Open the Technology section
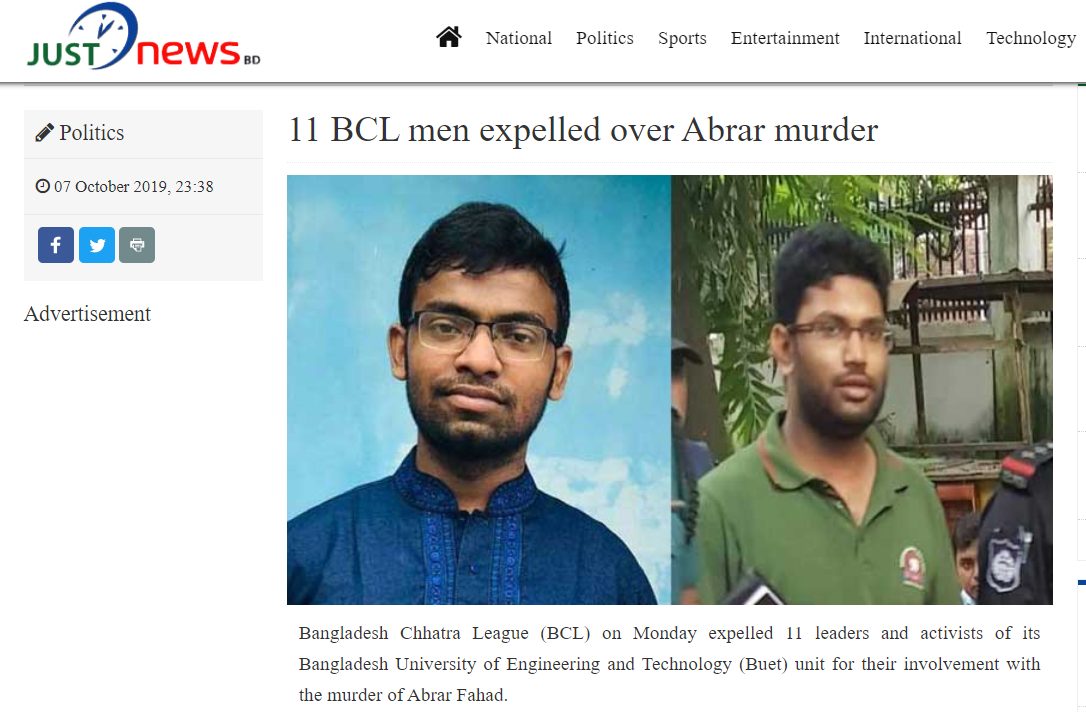1086x712 pixels. pyautogui.click(x=1031, y=38)
